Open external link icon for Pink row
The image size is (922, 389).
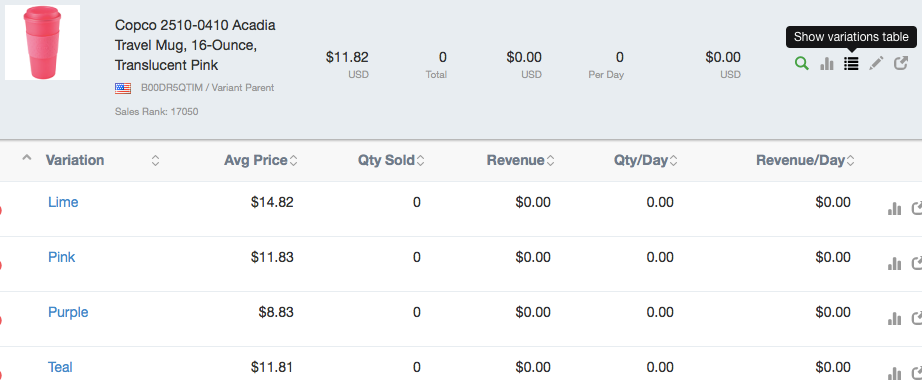(x=917, y=263)
